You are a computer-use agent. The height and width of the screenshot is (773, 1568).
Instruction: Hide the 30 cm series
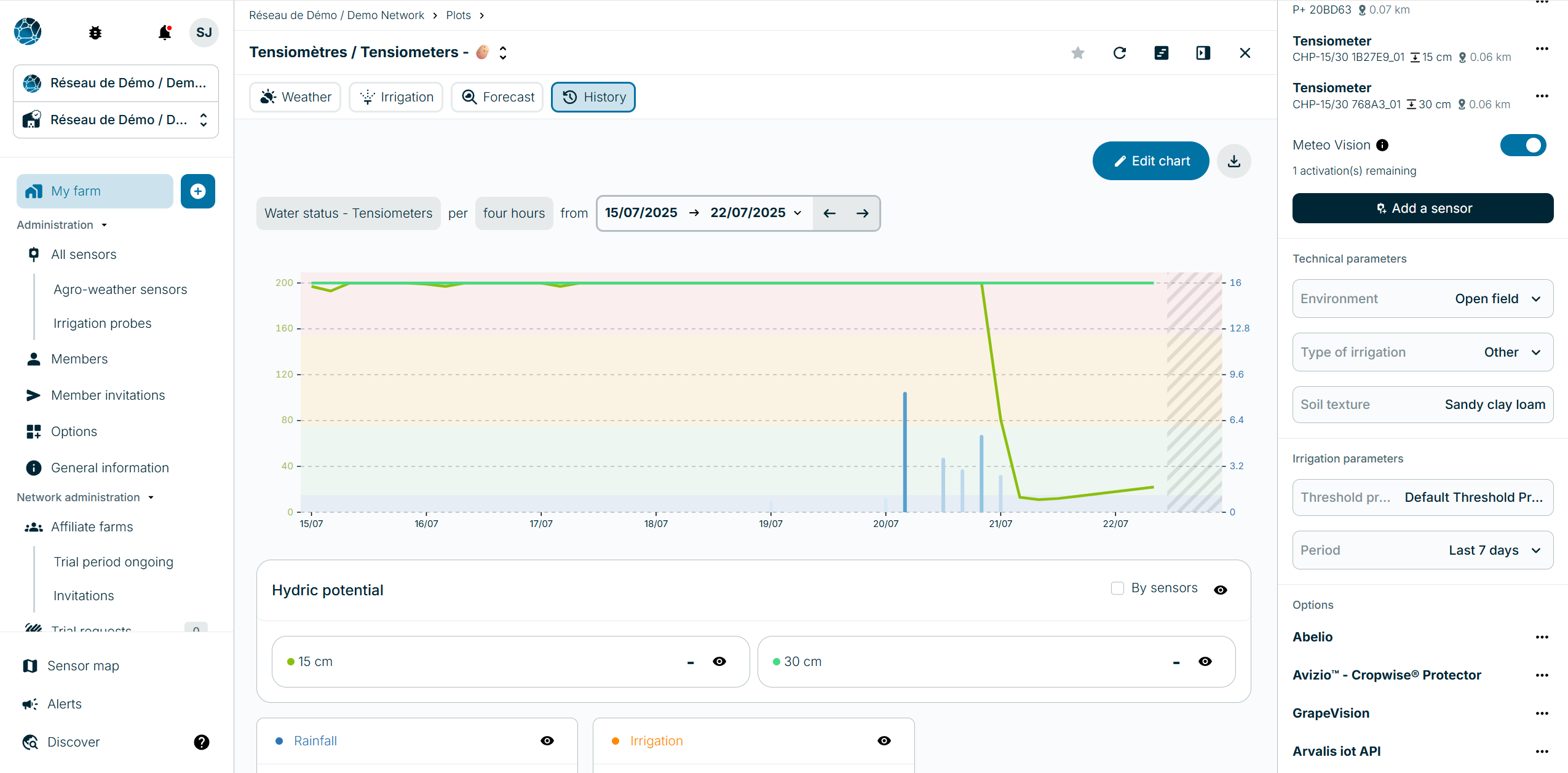tap(1205, 662)
